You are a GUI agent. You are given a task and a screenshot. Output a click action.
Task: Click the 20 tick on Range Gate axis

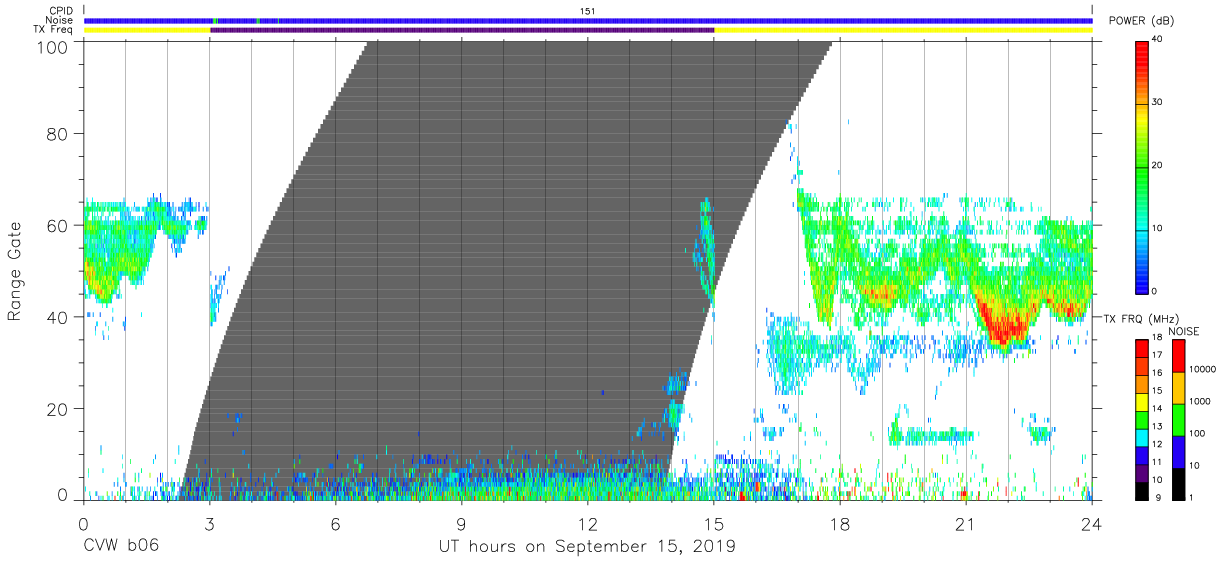click(58, 408)
